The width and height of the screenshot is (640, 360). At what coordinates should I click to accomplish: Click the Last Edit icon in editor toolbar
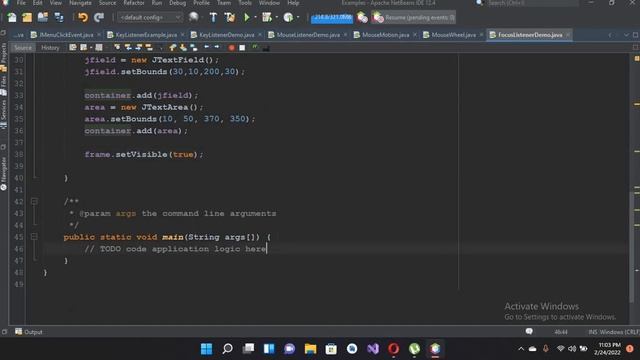tap(73, 47)
